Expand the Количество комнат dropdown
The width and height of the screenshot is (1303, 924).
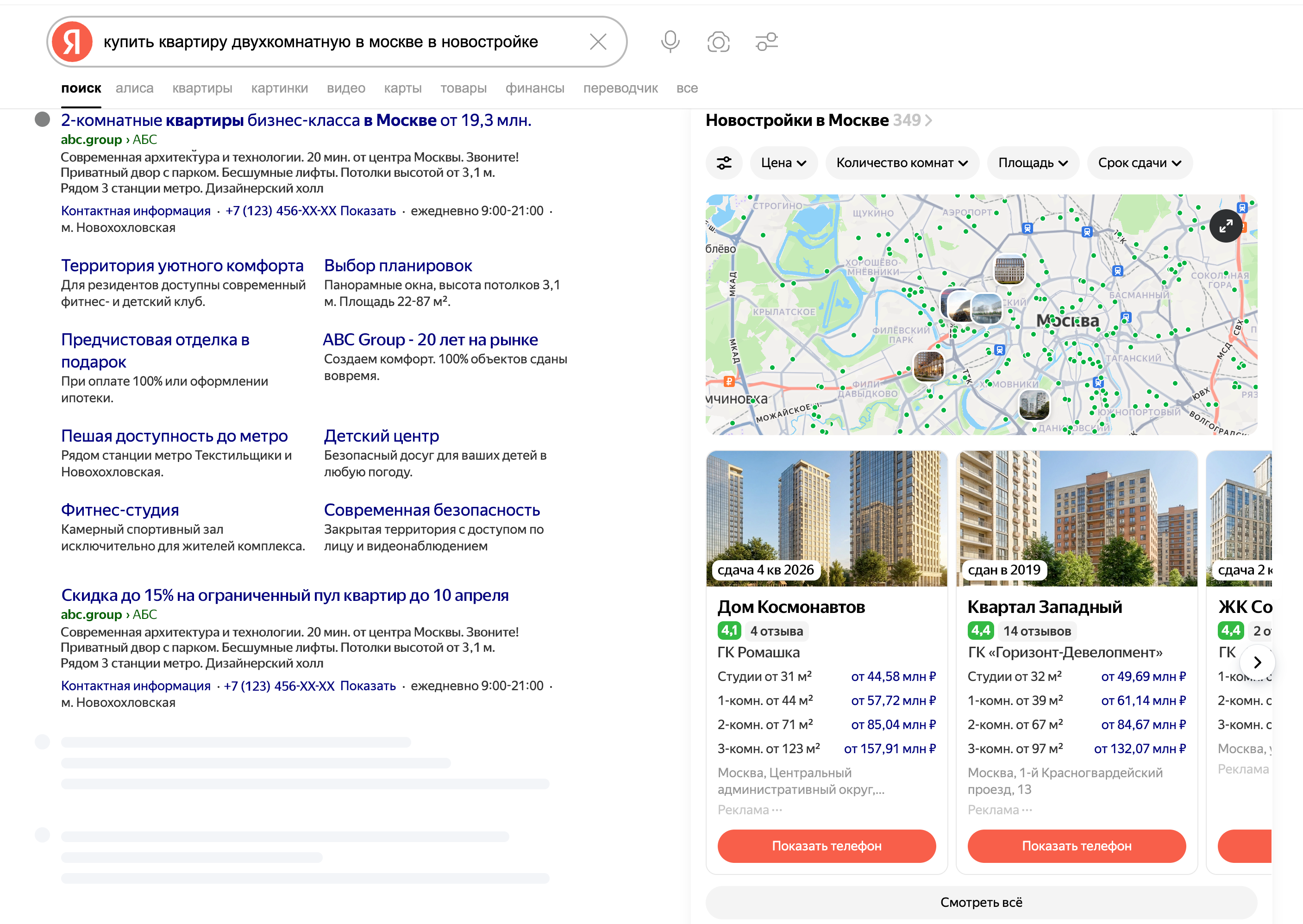[902, 163]
